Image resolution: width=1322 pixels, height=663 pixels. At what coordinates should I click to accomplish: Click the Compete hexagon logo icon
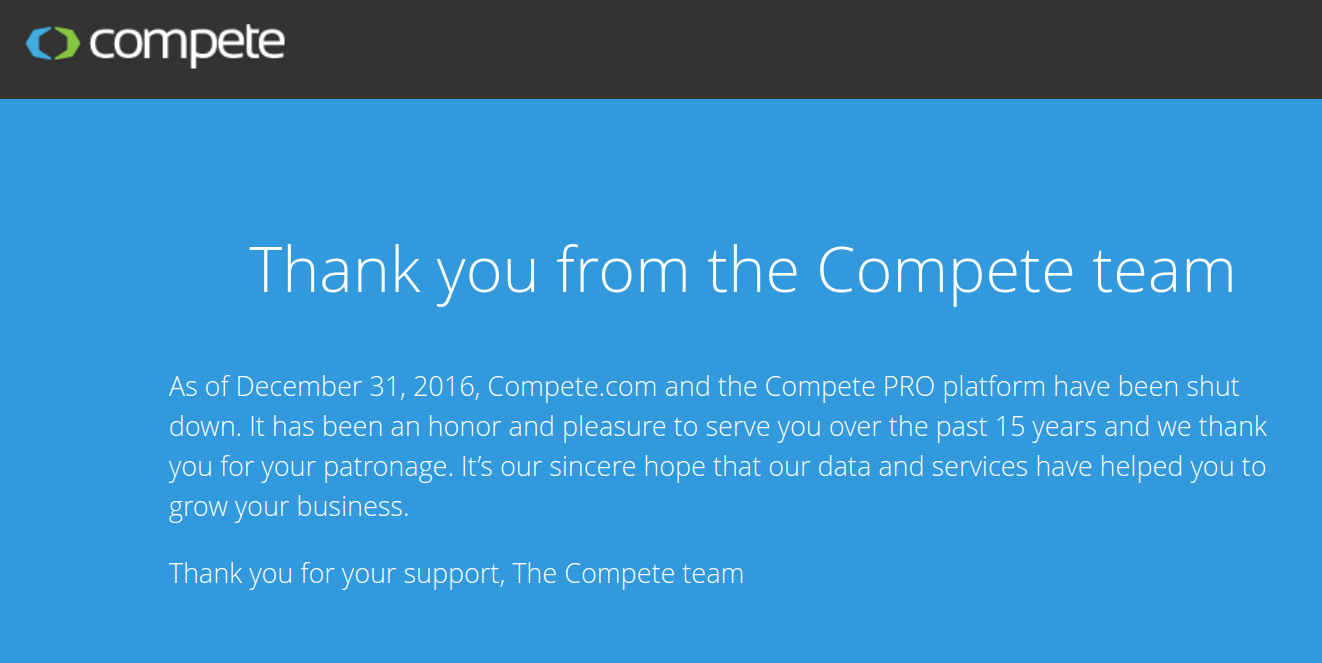(x=52, y=43)
